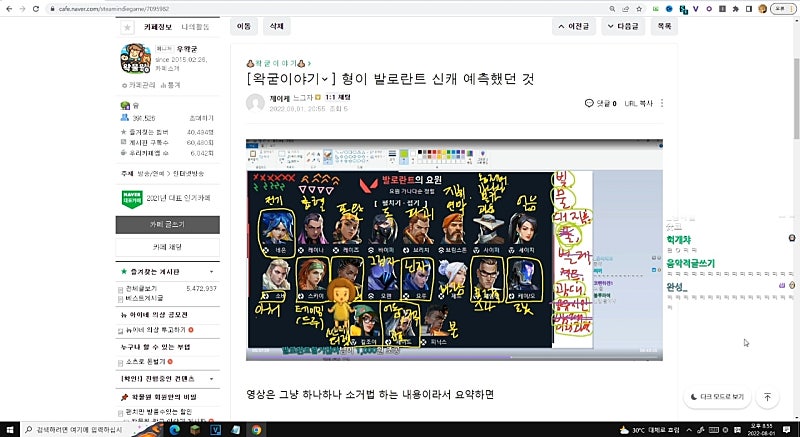Bookmark this page with the star icon
This screenshot has width=800, height=437.
point(639,9)
